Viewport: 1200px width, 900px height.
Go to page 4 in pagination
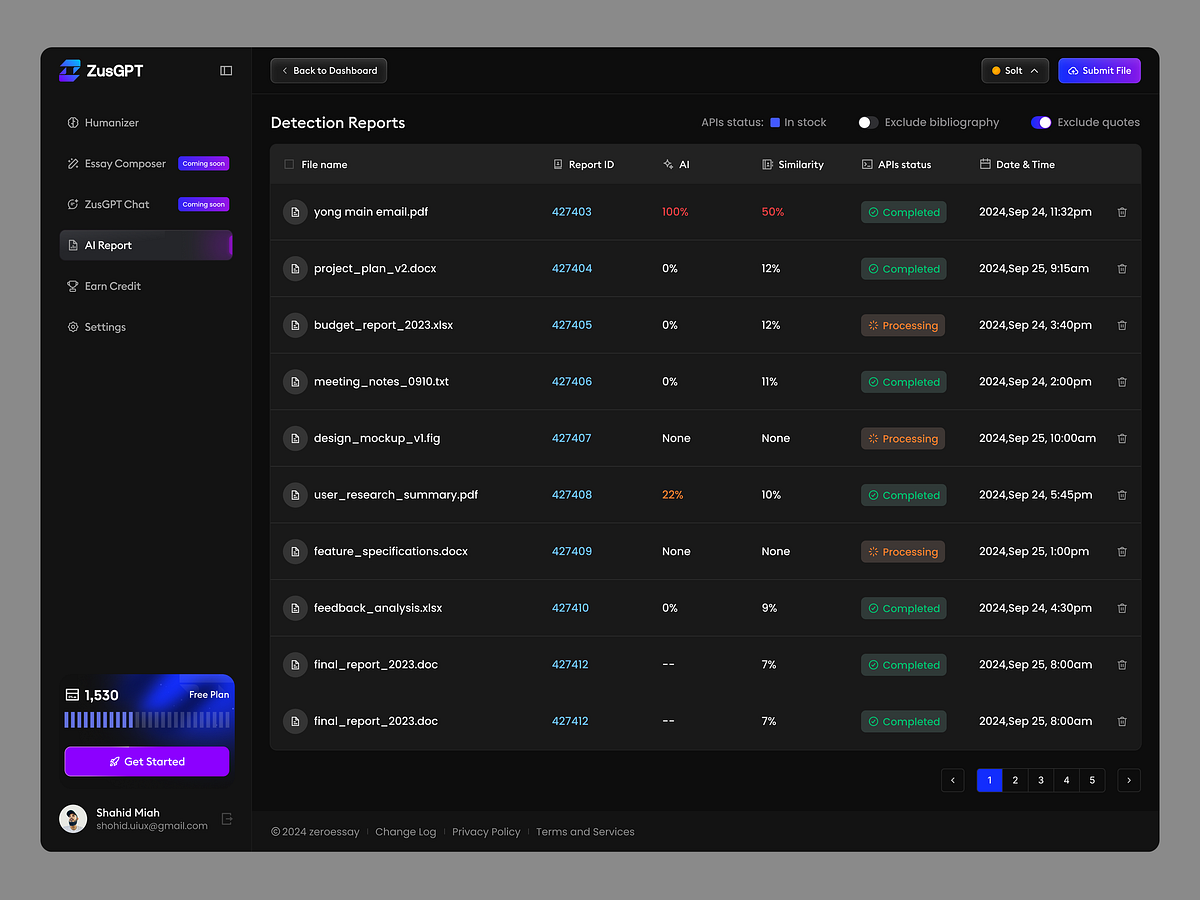[1066, 780]
